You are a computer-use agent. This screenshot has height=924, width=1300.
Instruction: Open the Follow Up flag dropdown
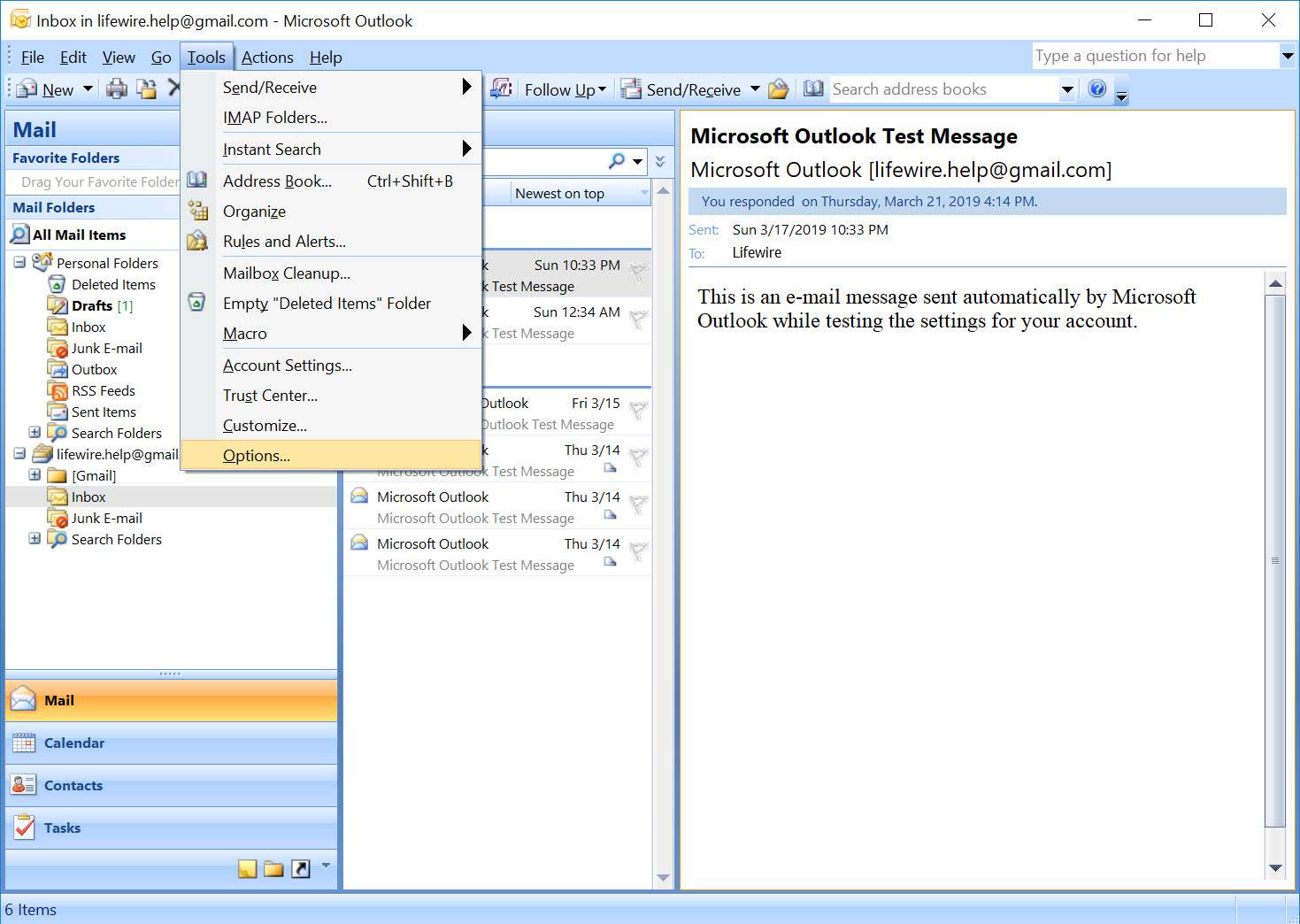[x=565, y=89]
